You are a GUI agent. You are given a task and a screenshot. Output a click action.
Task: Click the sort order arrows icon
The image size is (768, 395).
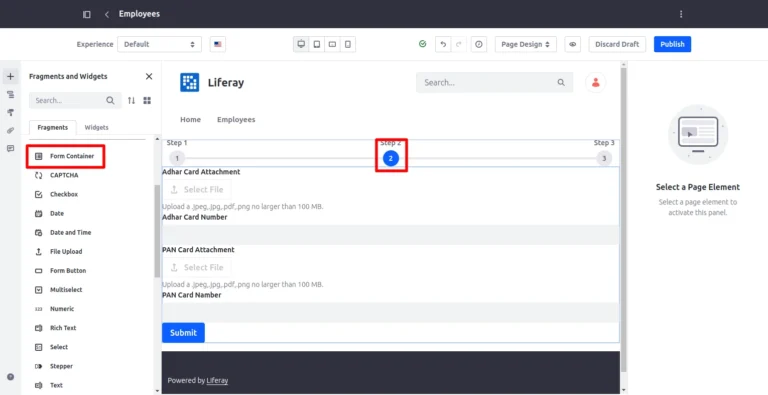click(x=131, y=100)
